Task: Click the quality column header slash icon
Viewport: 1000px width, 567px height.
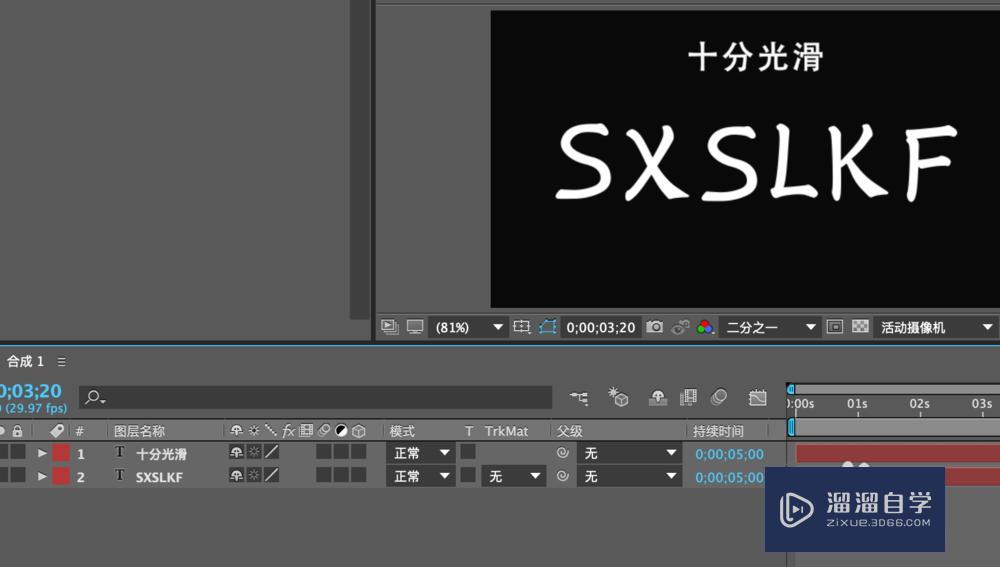Action: 270,431
